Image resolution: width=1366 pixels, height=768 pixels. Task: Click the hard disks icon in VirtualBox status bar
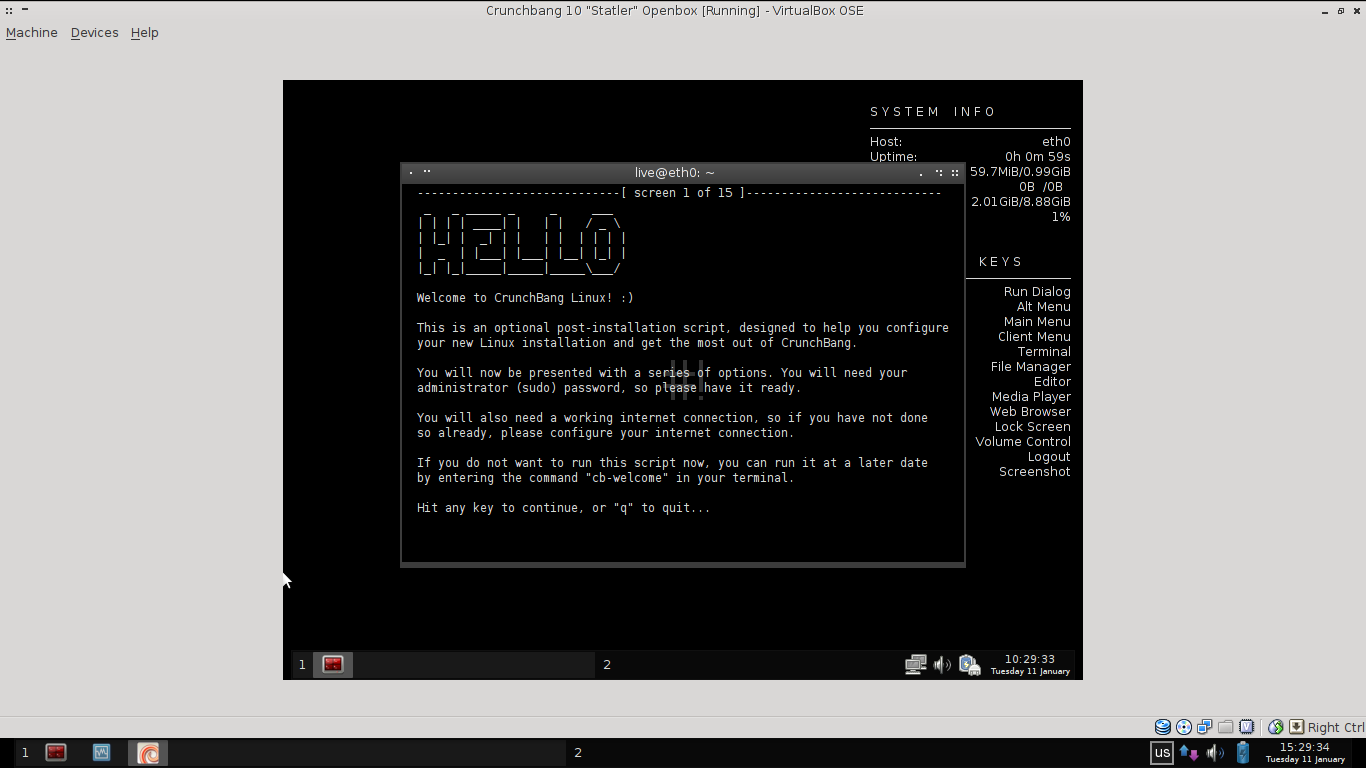point(1162,726)
